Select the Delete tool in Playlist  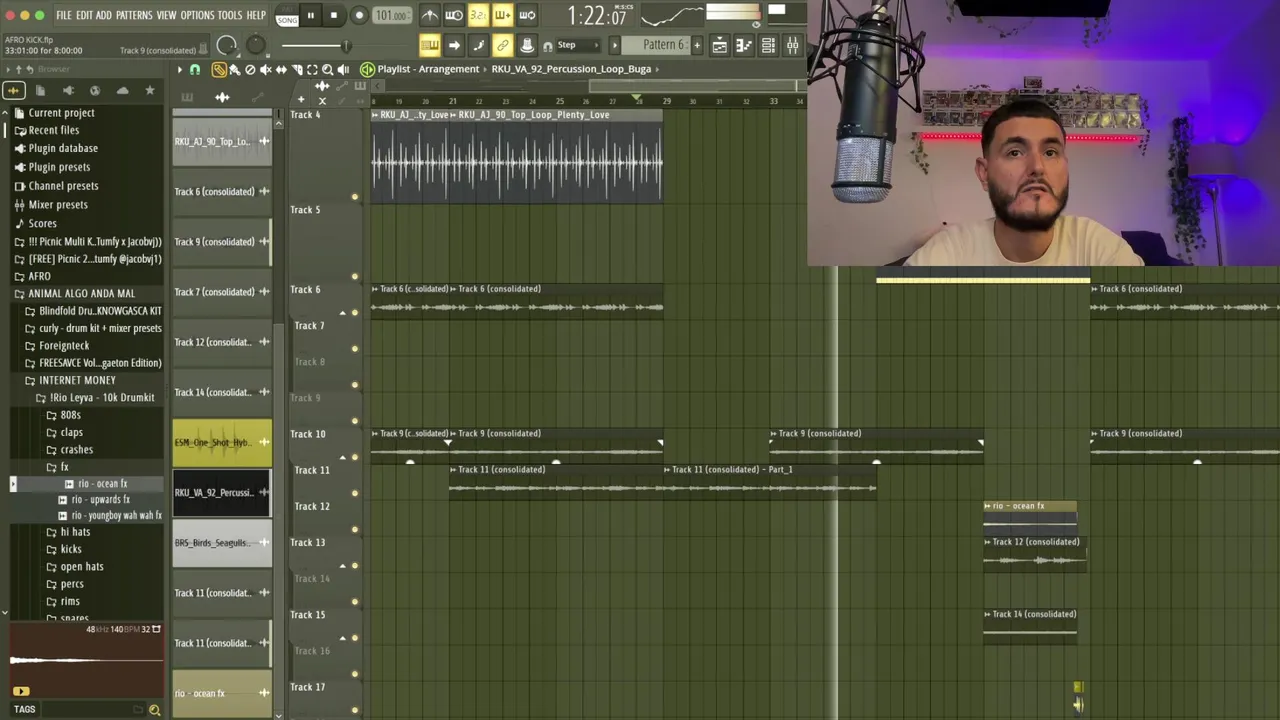tap(250, 69)
